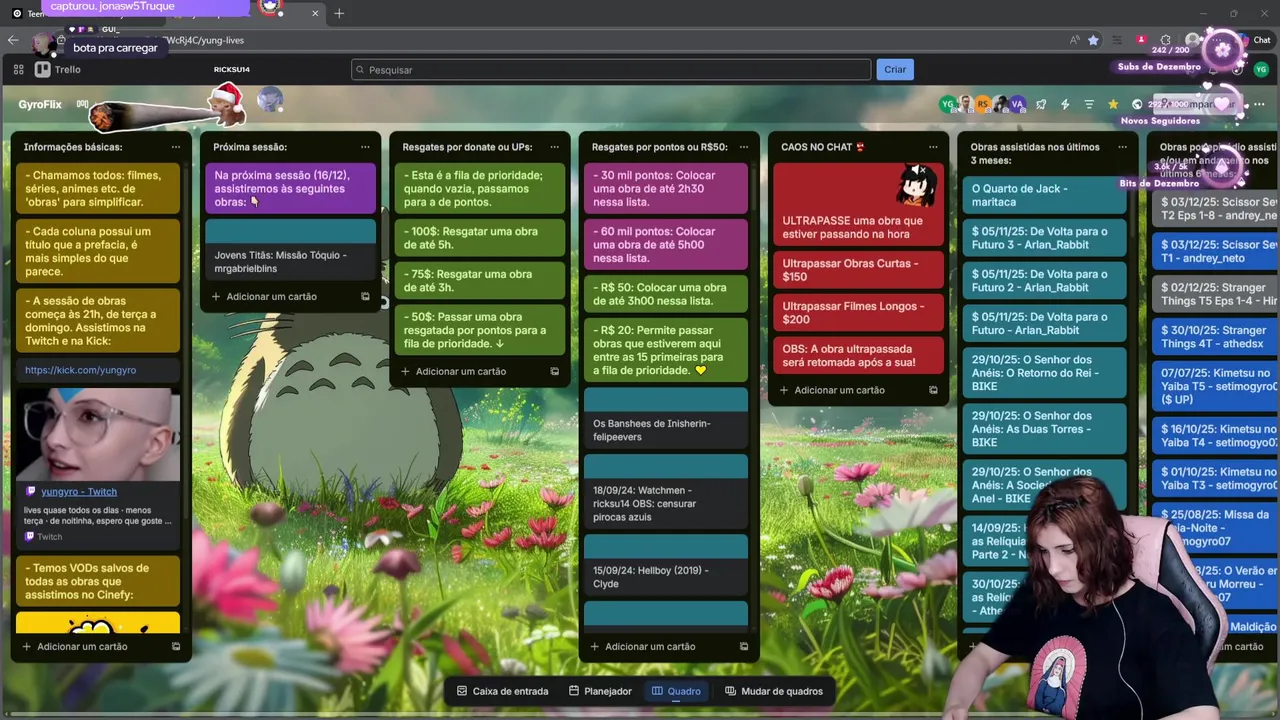The image size is (1280, 720).
Task: Select the Quadro tab
Action: 676,691
